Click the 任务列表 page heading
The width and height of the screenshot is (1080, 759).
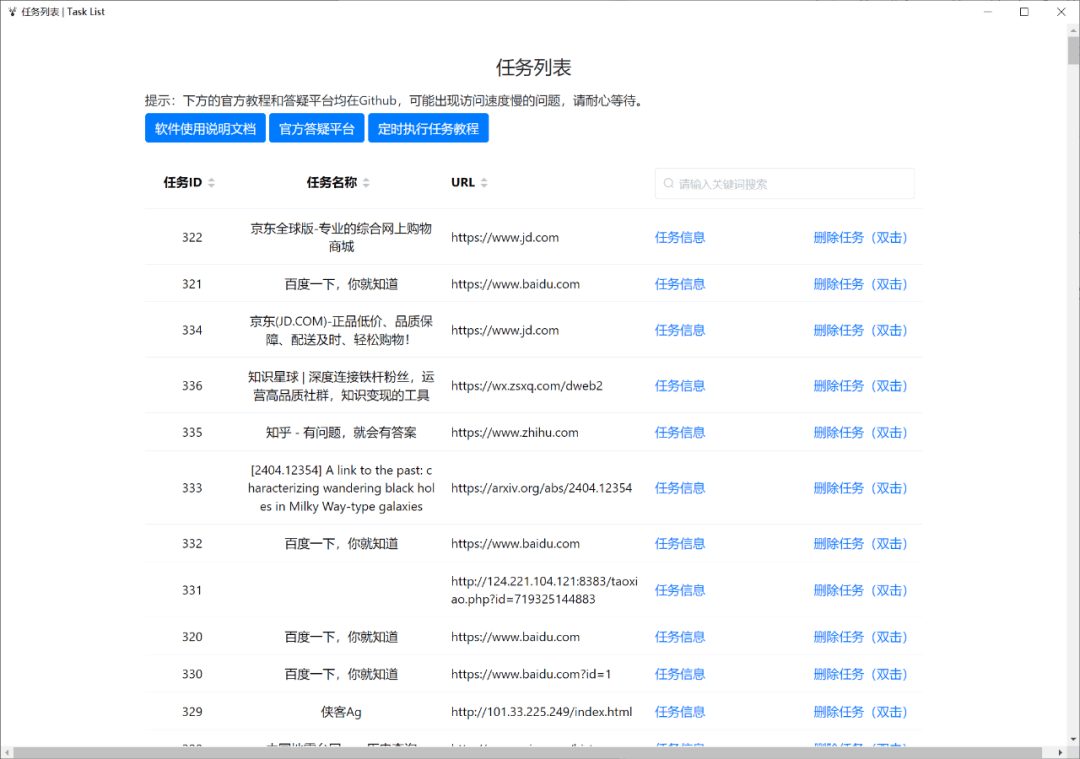[x=534, y=67]
